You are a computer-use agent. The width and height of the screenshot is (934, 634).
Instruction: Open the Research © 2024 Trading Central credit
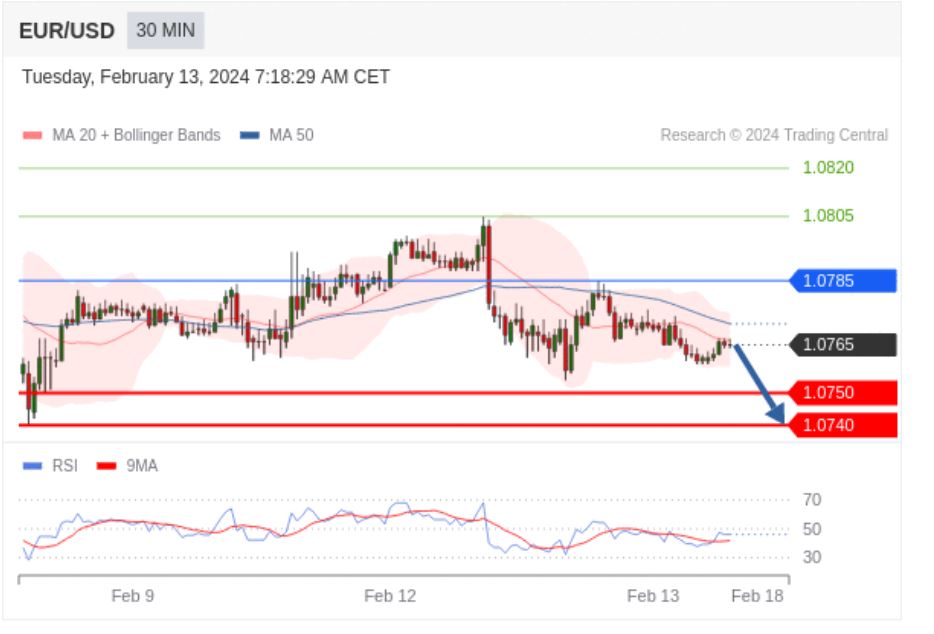774,135
